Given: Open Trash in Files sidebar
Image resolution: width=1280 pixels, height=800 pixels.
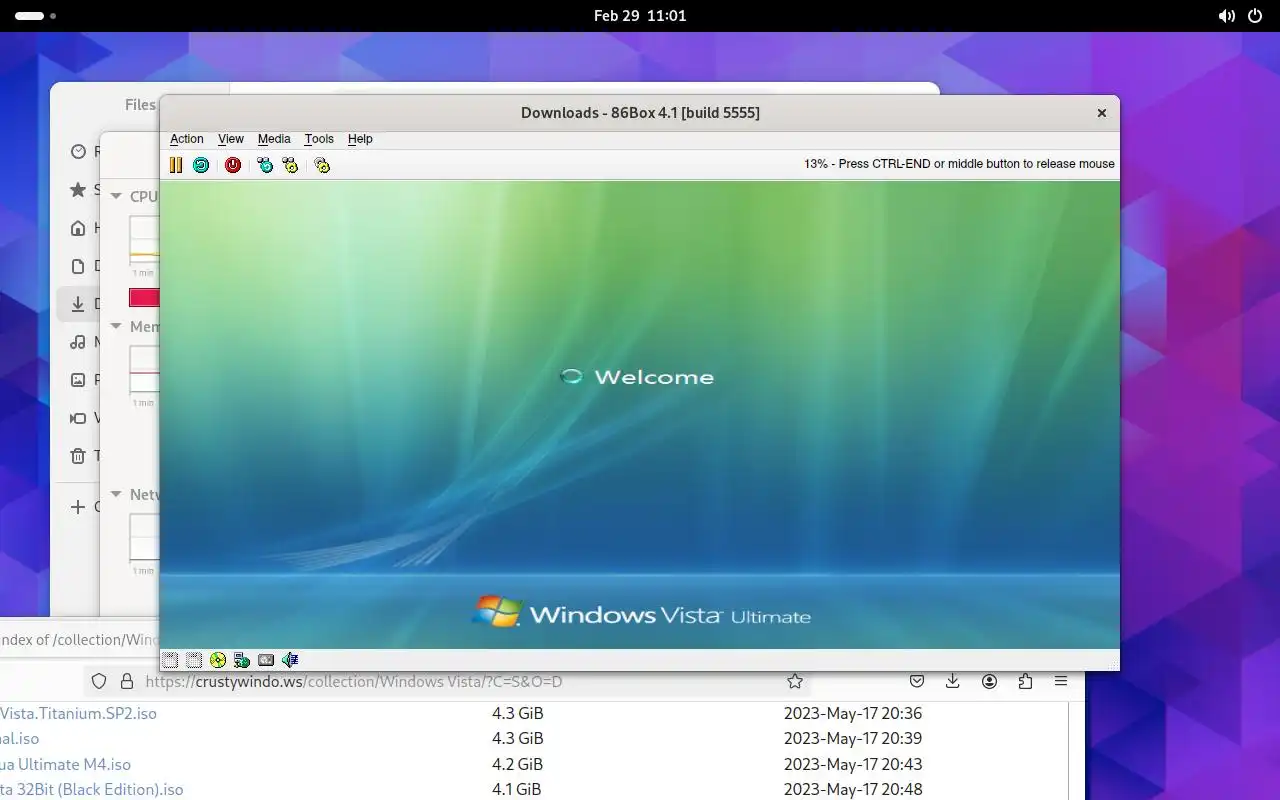Looking at the screenshot, I should pos(78,456).
